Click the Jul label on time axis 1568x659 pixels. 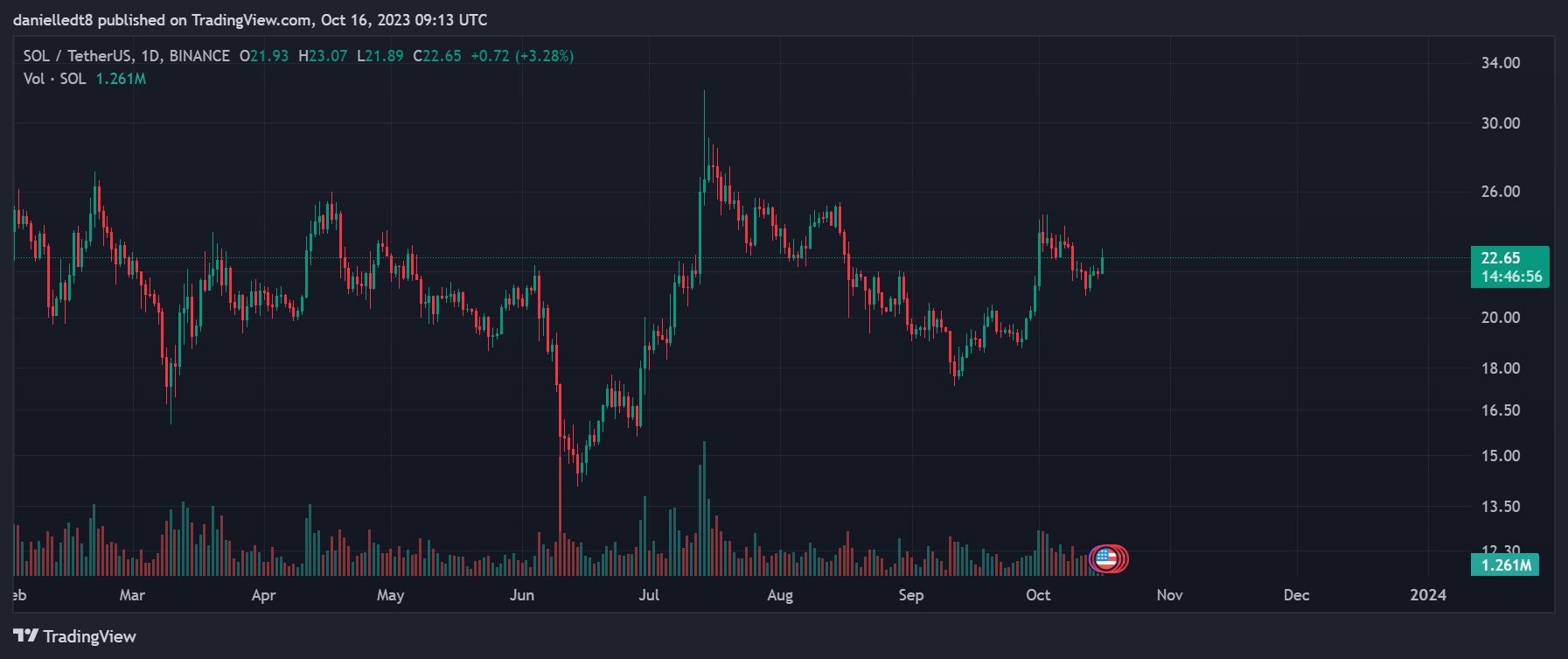[649, 595]
